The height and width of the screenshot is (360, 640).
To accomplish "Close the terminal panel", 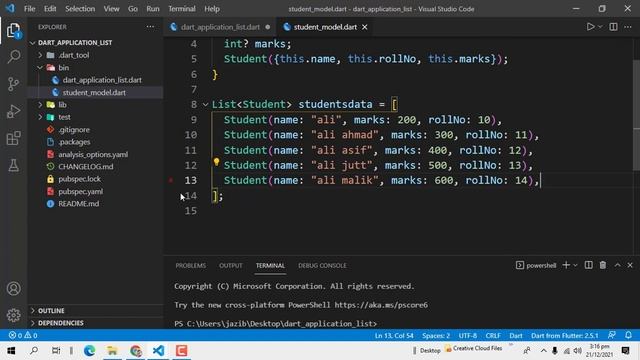I will coord(630,265).
